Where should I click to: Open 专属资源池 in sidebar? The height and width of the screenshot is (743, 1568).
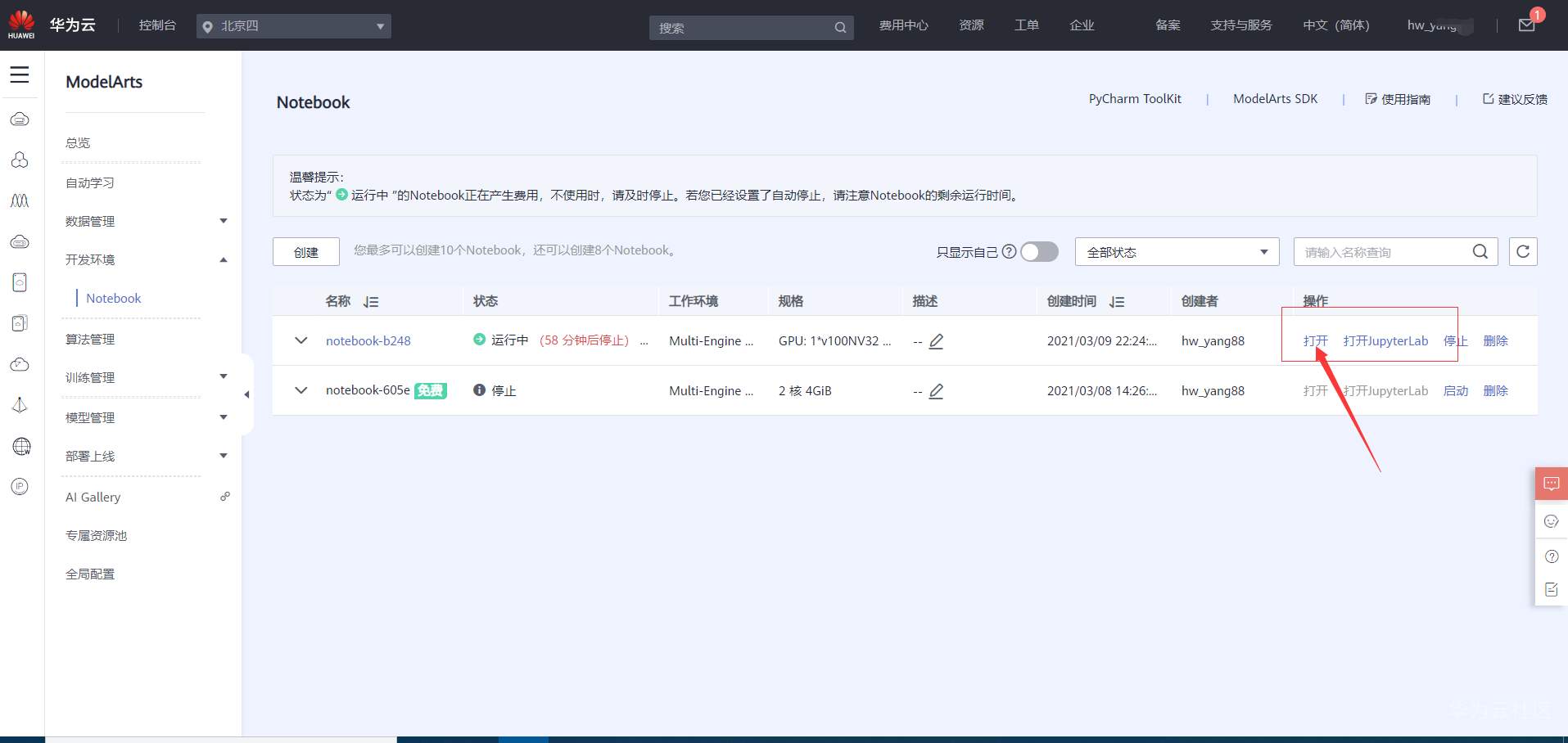[x=97, y=535]
